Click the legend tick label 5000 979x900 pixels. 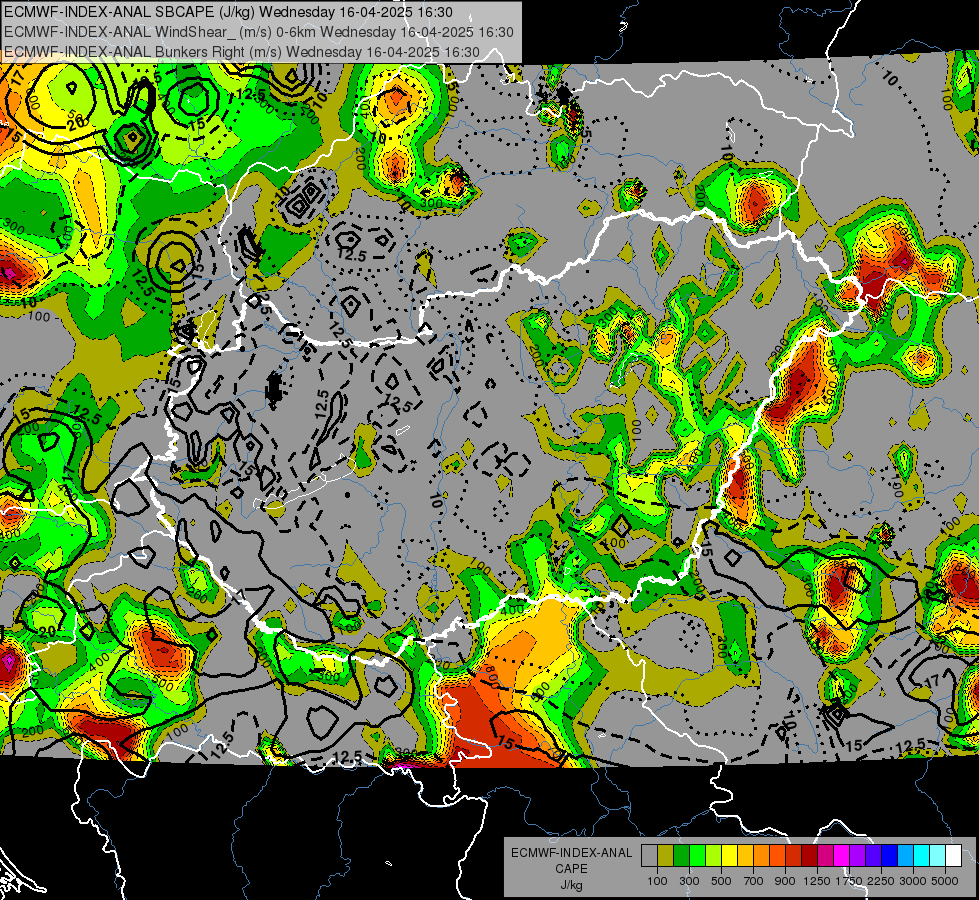pos(945,881)
